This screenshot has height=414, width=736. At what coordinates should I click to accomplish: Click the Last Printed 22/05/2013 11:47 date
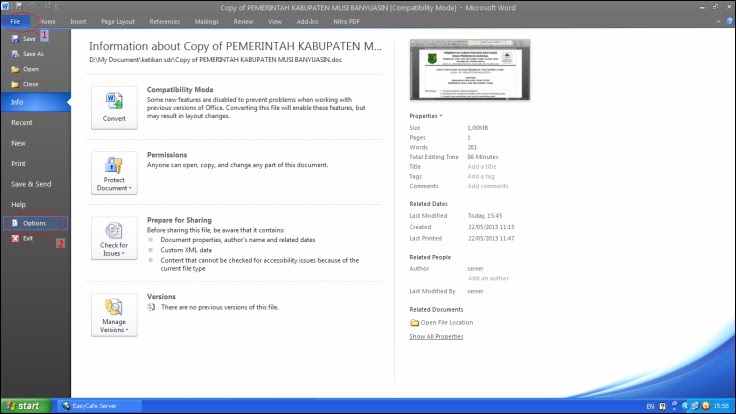pos(491,238)
